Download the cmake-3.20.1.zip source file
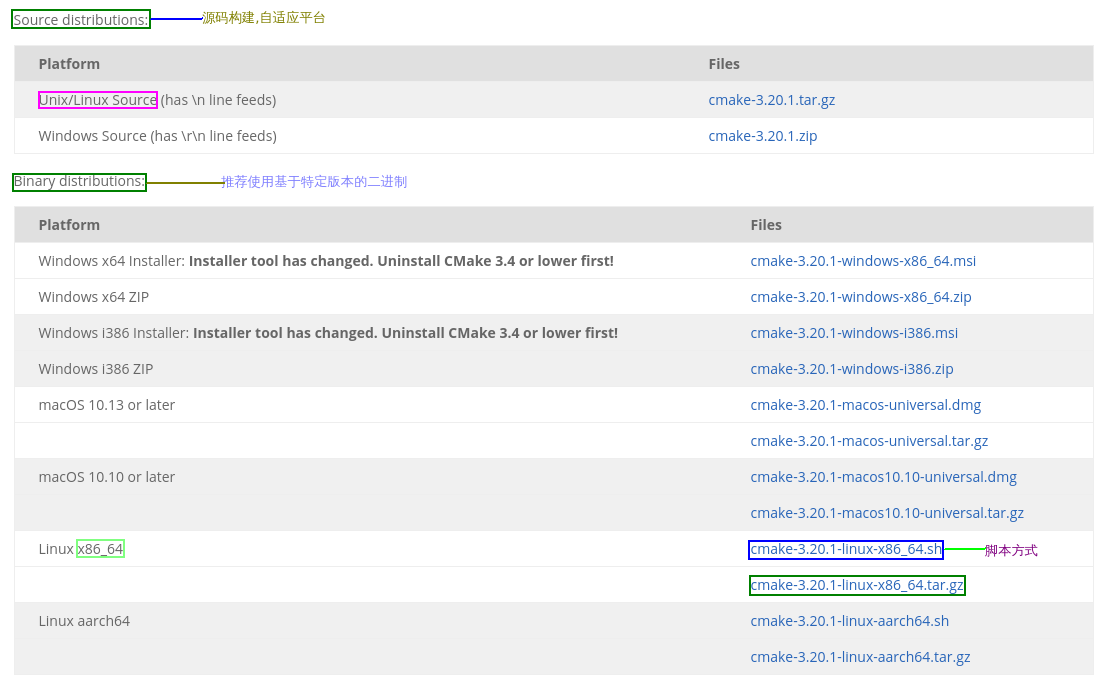The height and width of the screenshot is (675, 1095). point(763,136)
